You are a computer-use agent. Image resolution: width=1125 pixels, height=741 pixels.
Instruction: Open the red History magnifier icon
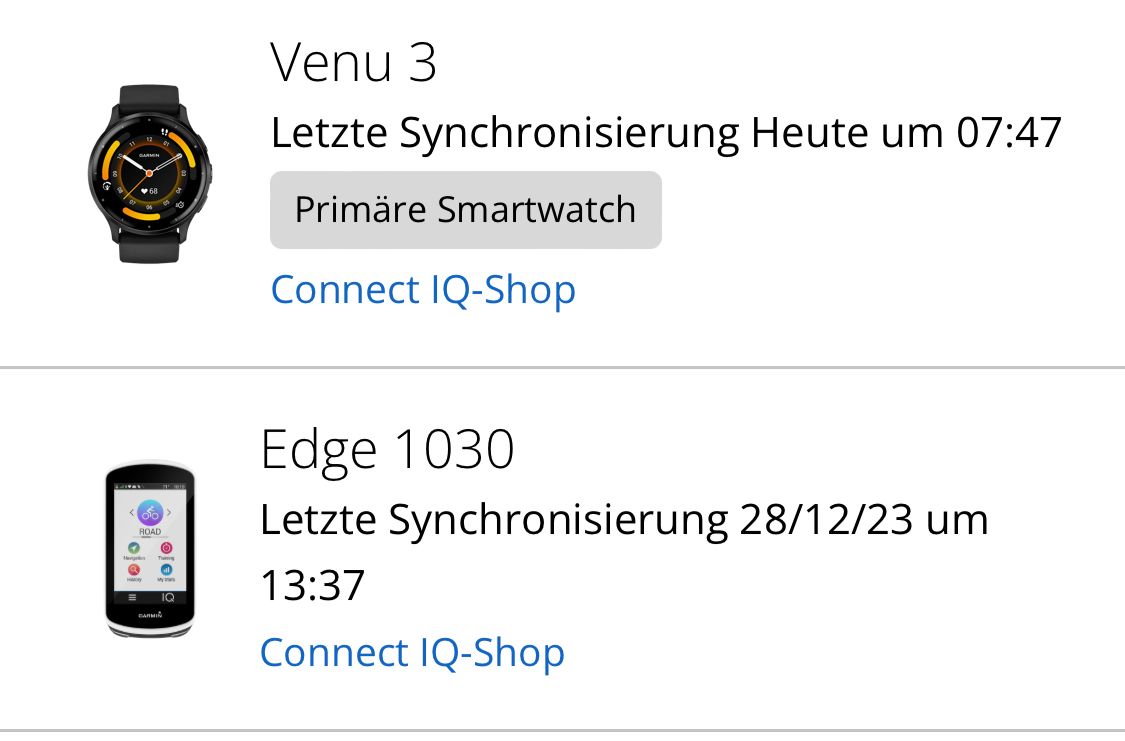click(x=133, y=570)
